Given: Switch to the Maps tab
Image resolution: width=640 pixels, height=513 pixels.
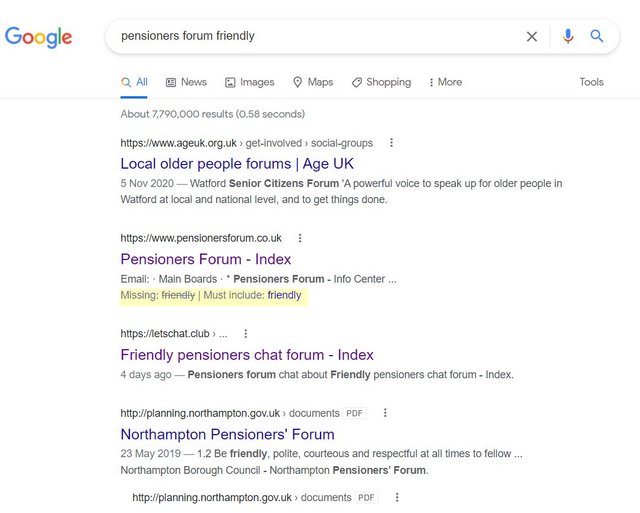Looking at the screenshot, I should [x=313, y=82].
